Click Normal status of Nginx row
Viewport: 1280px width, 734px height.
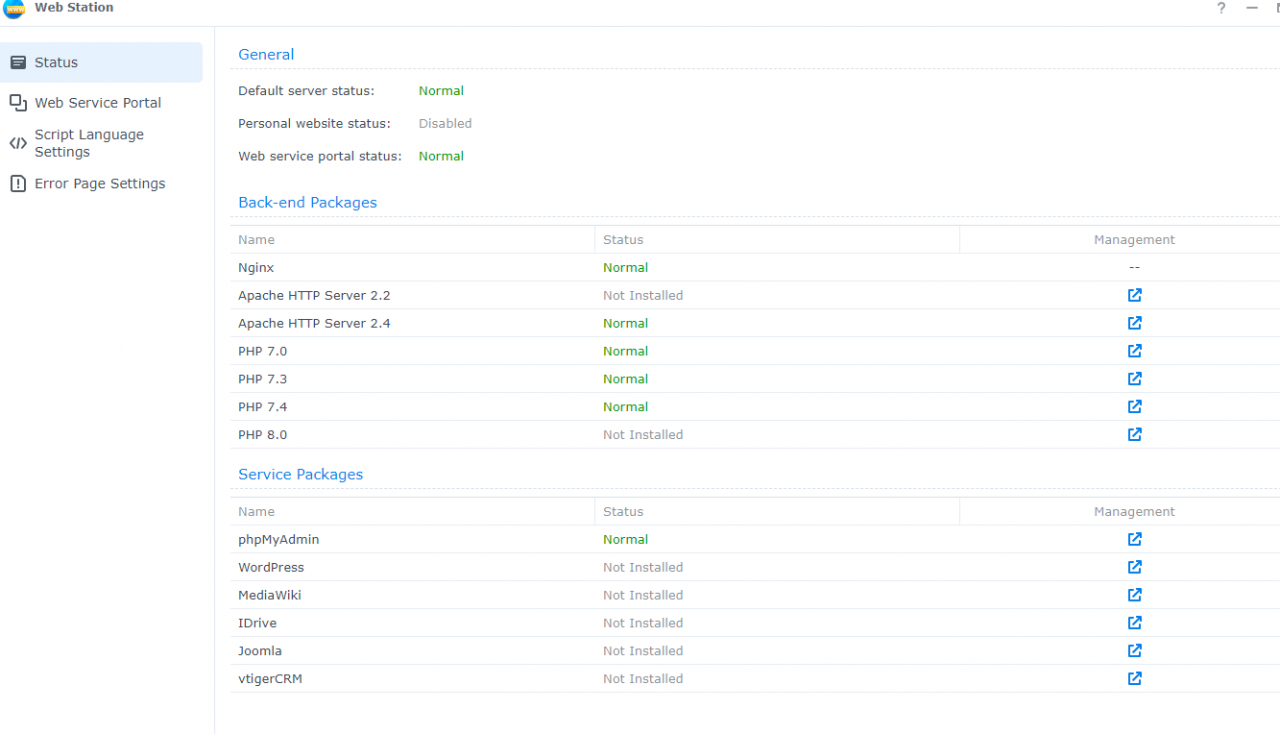625,268
